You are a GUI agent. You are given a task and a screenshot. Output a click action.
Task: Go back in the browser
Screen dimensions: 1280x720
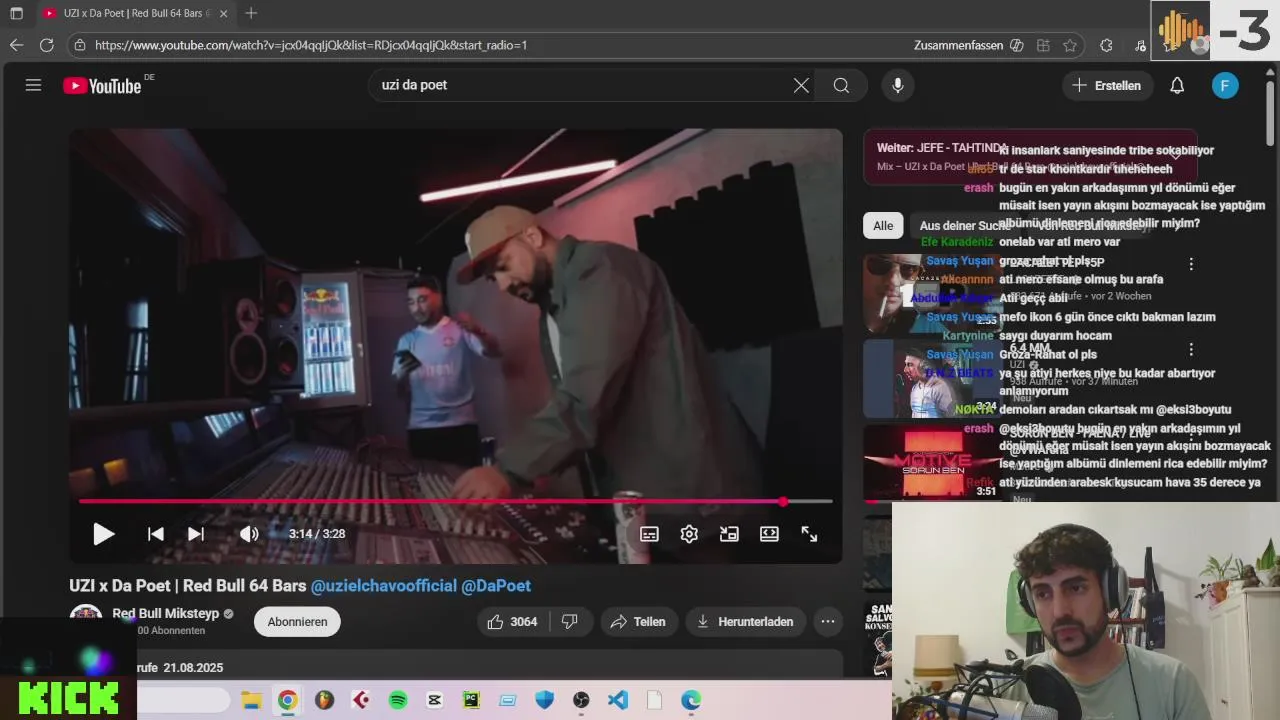16,45
